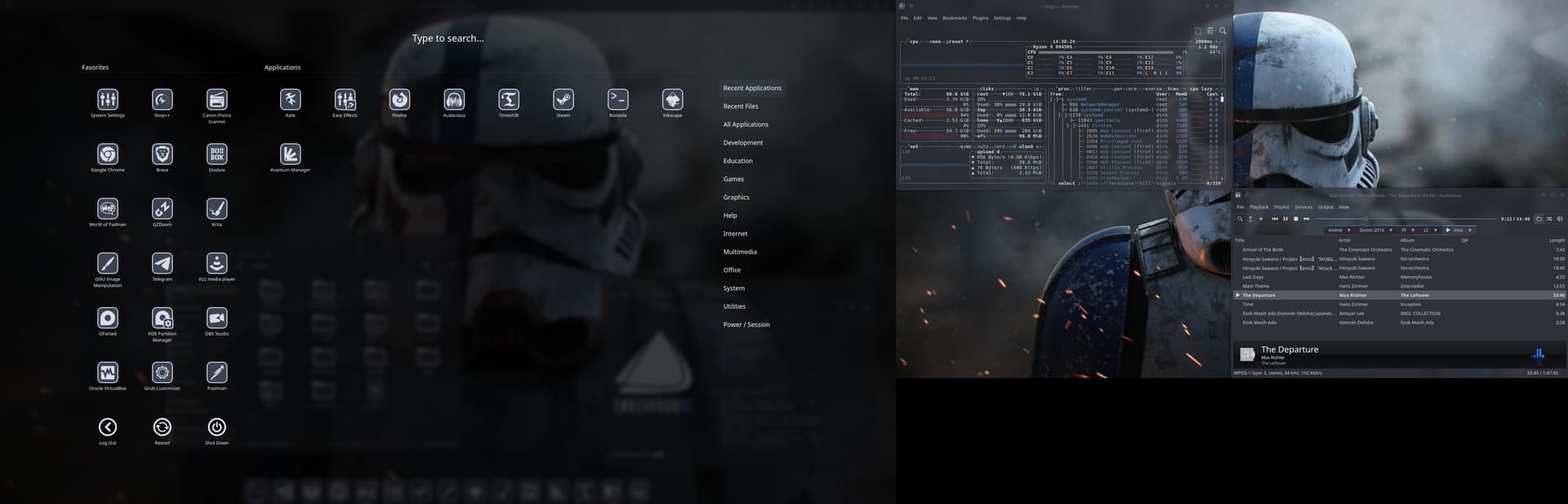Open the Graphics category
1568x504 pixels.
tap(736, 197)
